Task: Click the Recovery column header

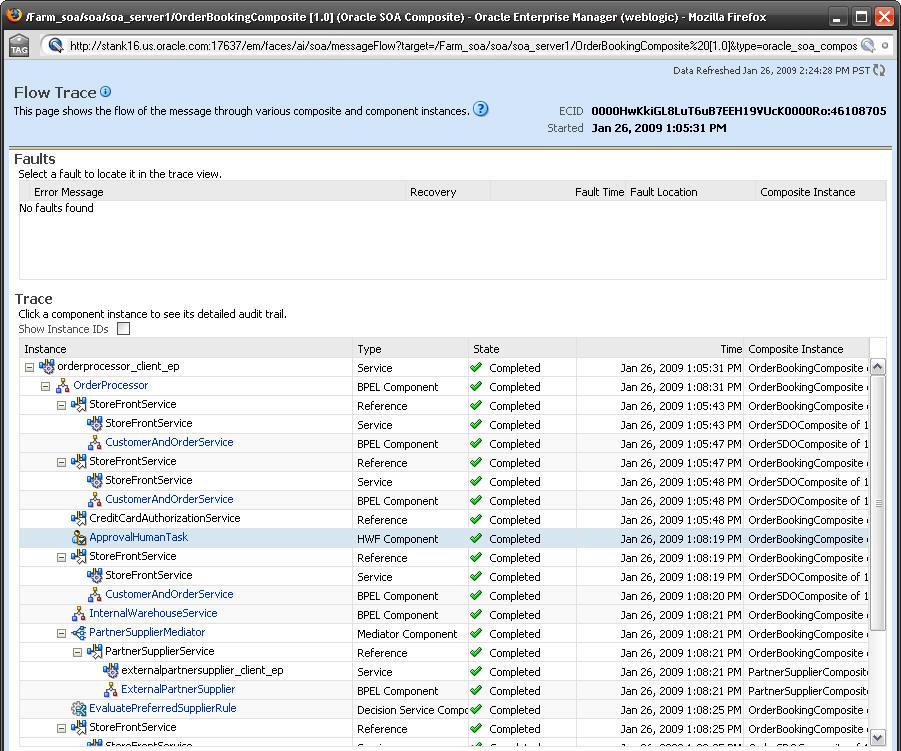Action: (448, 191)
